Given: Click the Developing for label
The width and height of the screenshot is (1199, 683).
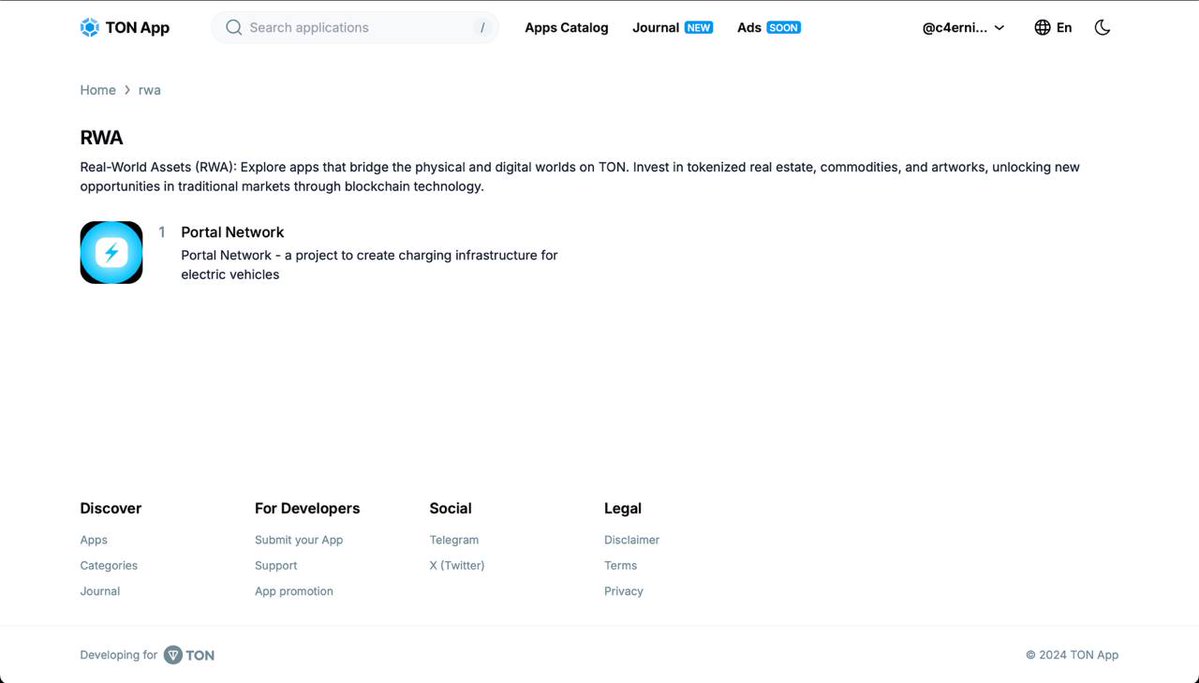Looking at the screenshot, I should (x=119, y=655).
